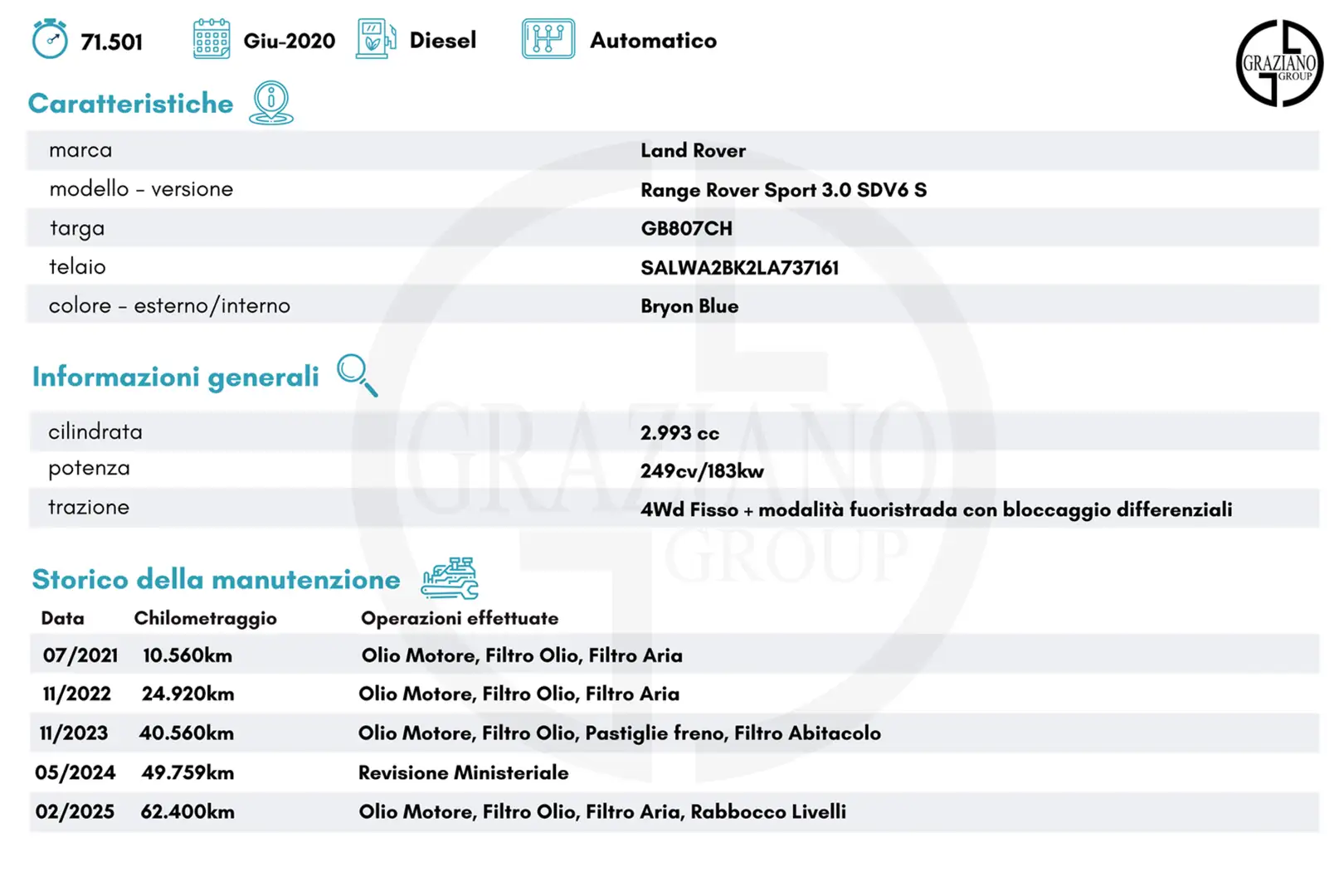Select the Caratteristiche section heading
This screenshot has height=896, width=1344.
(131, 104)
